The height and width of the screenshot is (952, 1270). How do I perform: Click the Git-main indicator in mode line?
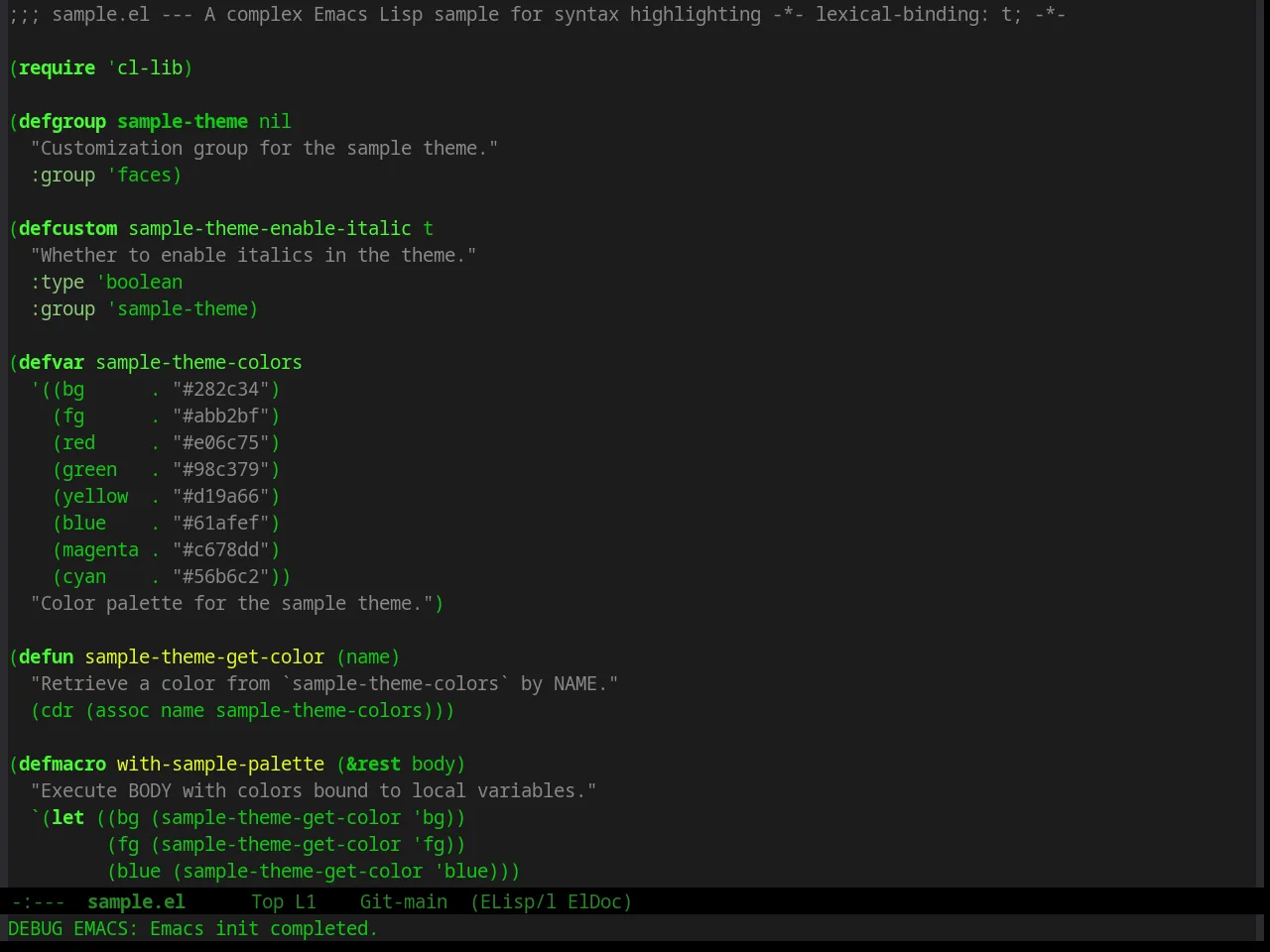[x=404, y=901]
